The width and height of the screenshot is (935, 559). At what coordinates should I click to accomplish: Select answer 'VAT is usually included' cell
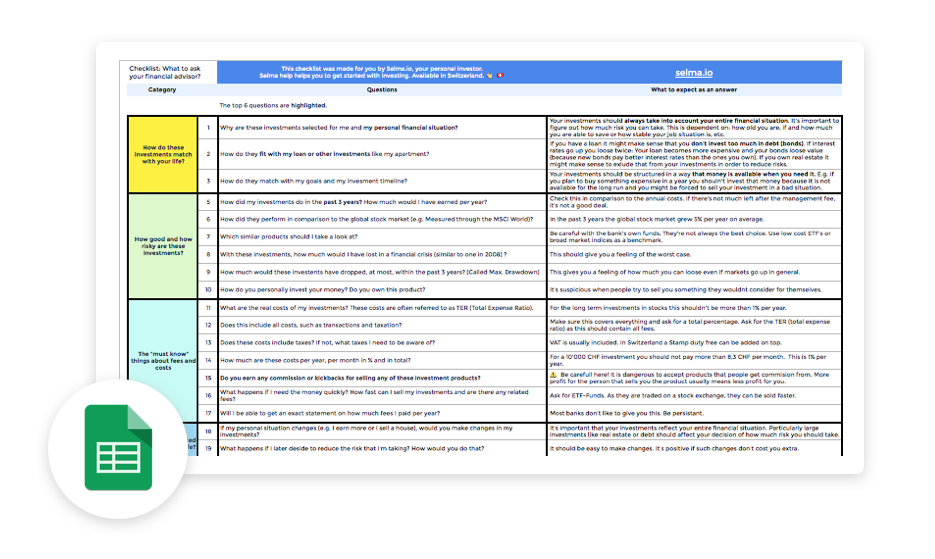point(694,342)
